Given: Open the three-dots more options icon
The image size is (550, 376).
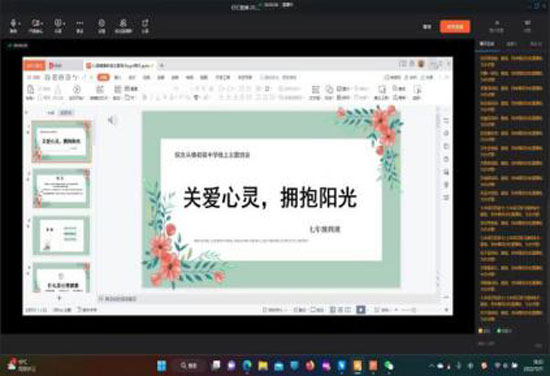Looking at the screenshot, I should (80, 24).
